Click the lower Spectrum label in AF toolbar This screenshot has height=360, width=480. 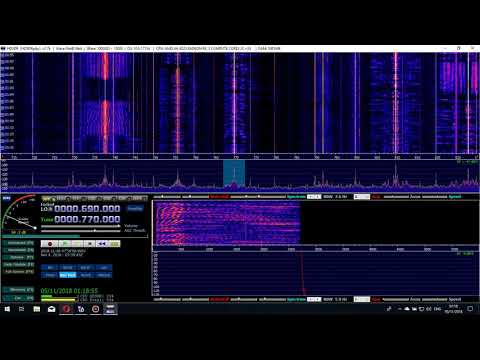[x=296, y=299]
